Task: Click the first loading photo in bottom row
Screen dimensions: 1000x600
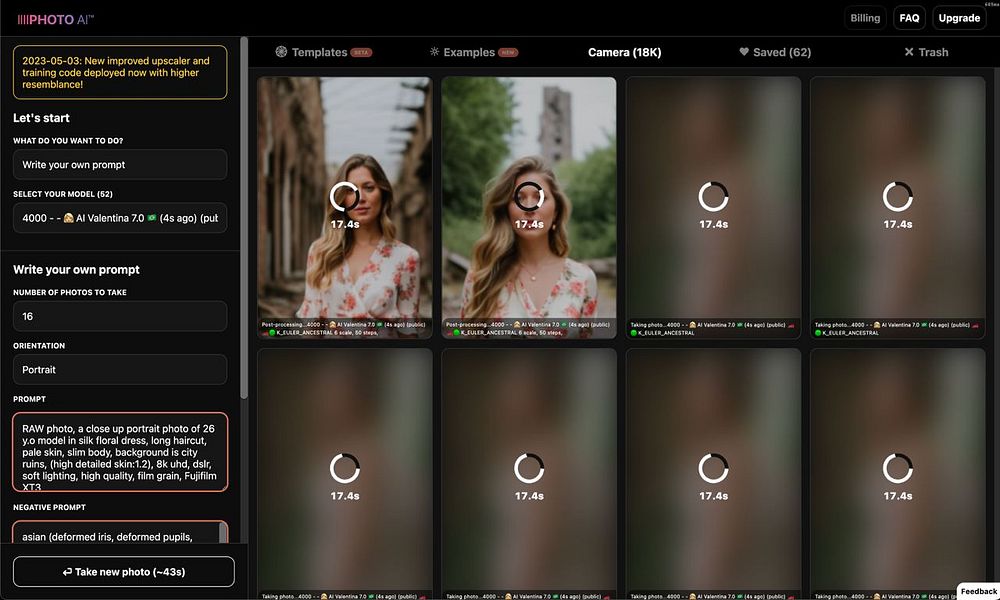Action: 344,474
